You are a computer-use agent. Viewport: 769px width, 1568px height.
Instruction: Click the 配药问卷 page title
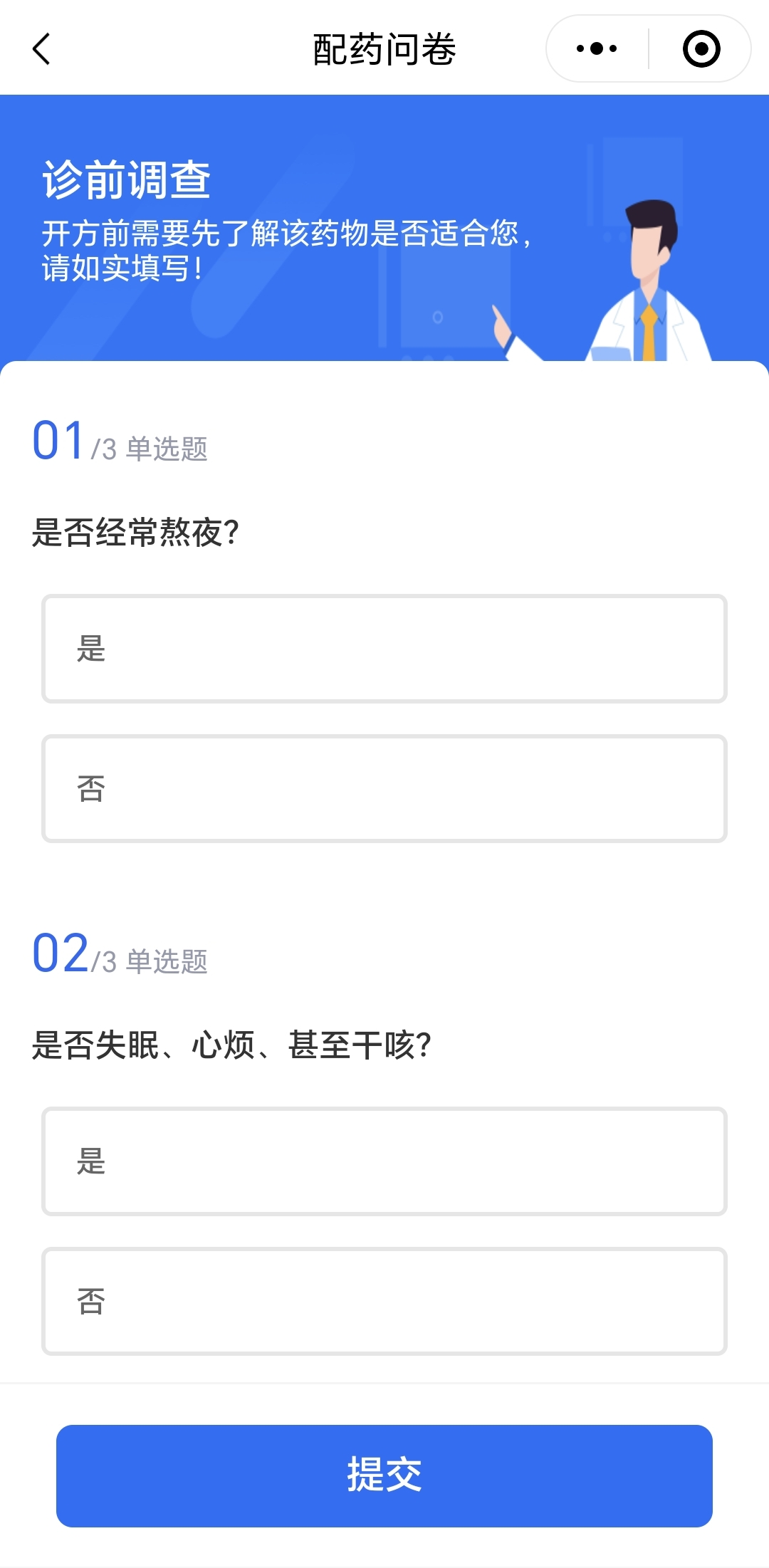[384, 49]
